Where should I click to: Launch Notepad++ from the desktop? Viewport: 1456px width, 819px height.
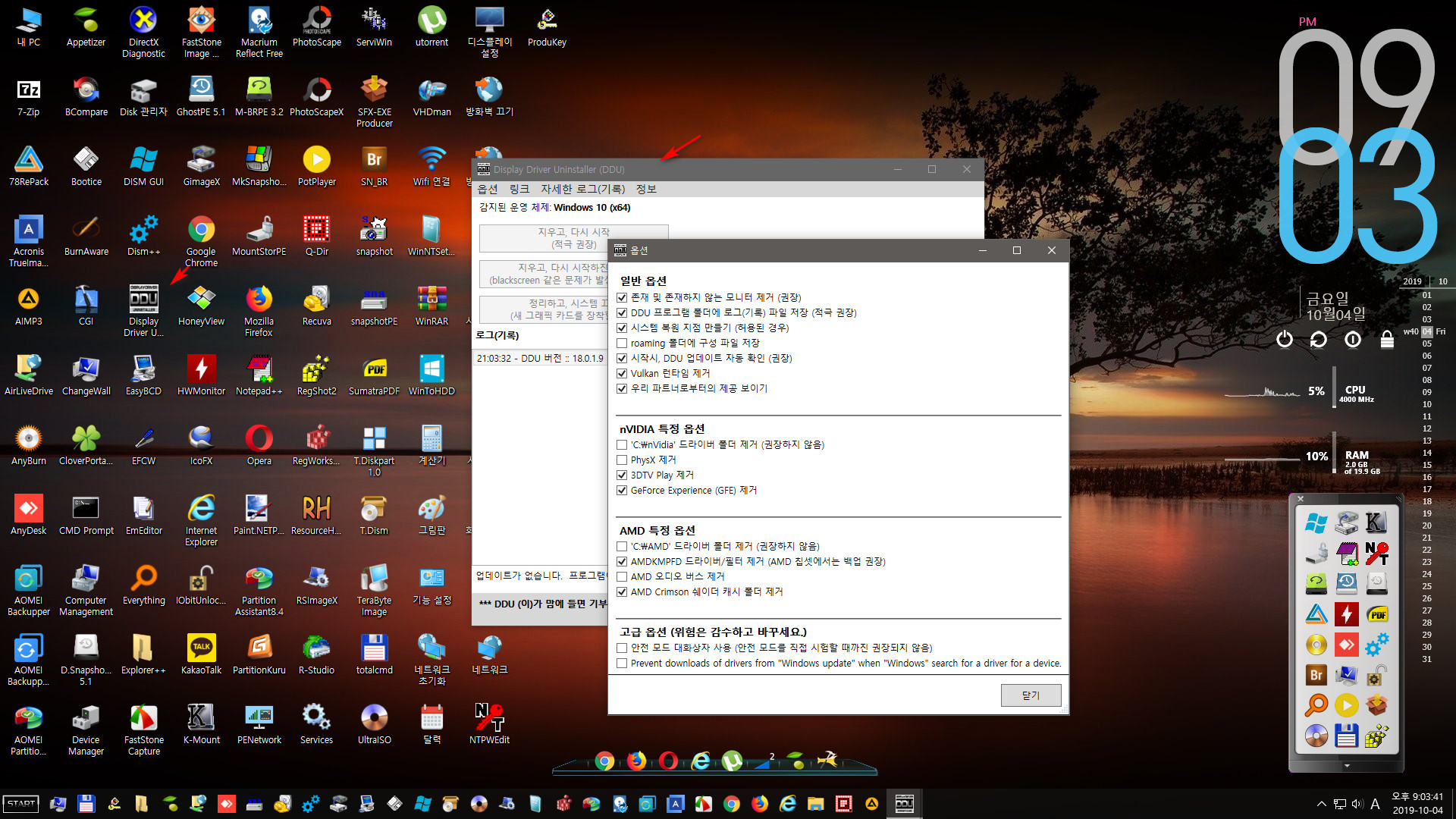[x=259, y=375]
